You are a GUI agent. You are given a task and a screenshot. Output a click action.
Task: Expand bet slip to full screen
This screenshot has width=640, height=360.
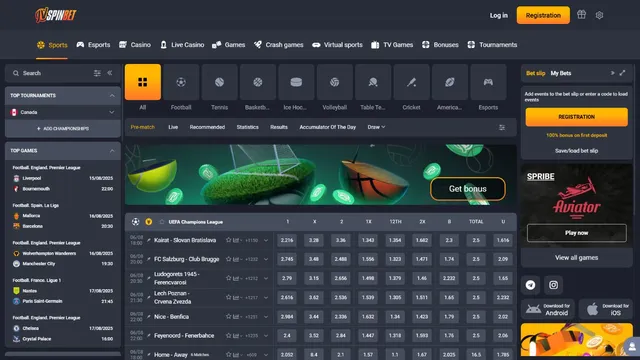coord(622,73)
